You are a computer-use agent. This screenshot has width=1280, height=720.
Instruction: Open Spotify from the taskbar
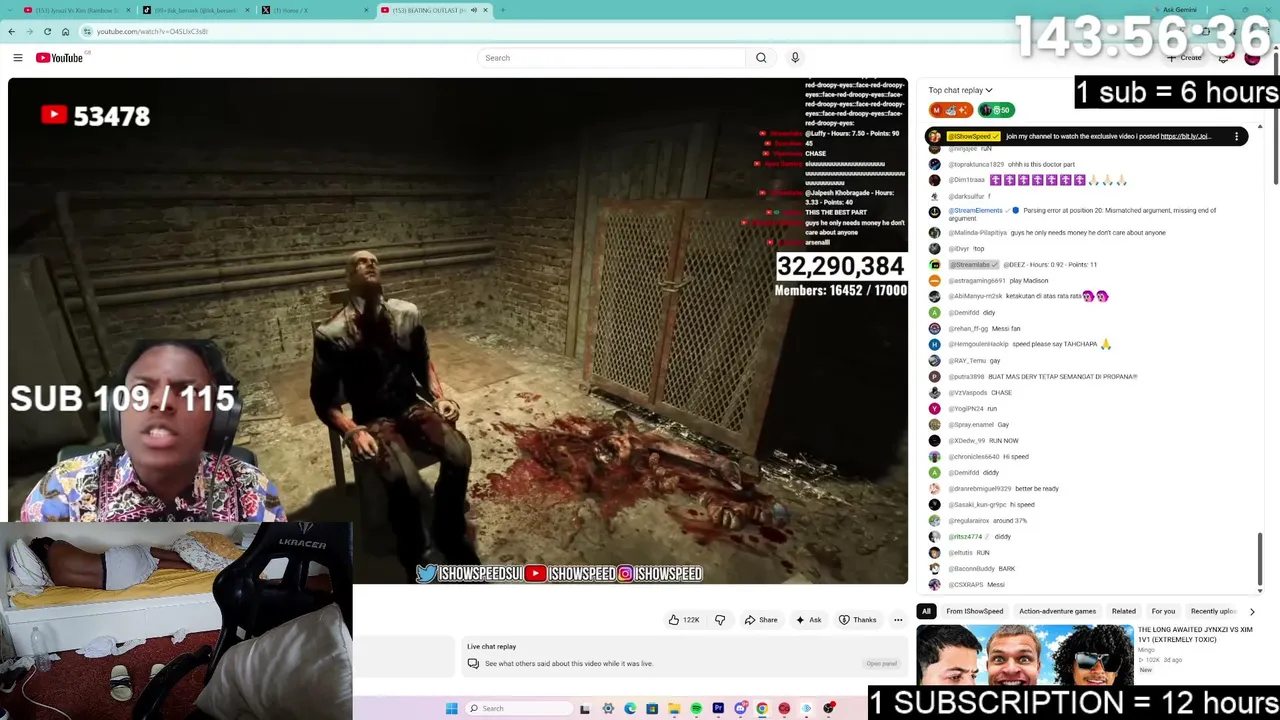tap(696, 709)
